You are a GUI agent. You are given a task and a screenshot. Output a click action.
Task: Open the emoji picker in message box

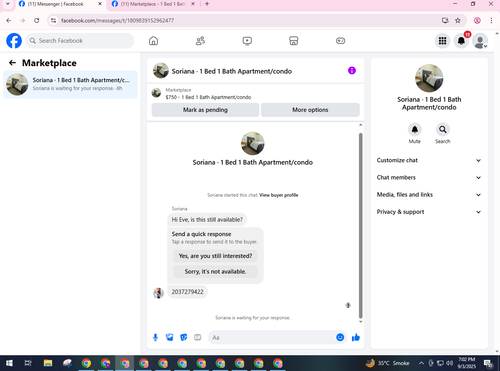[x=340, y=337]
